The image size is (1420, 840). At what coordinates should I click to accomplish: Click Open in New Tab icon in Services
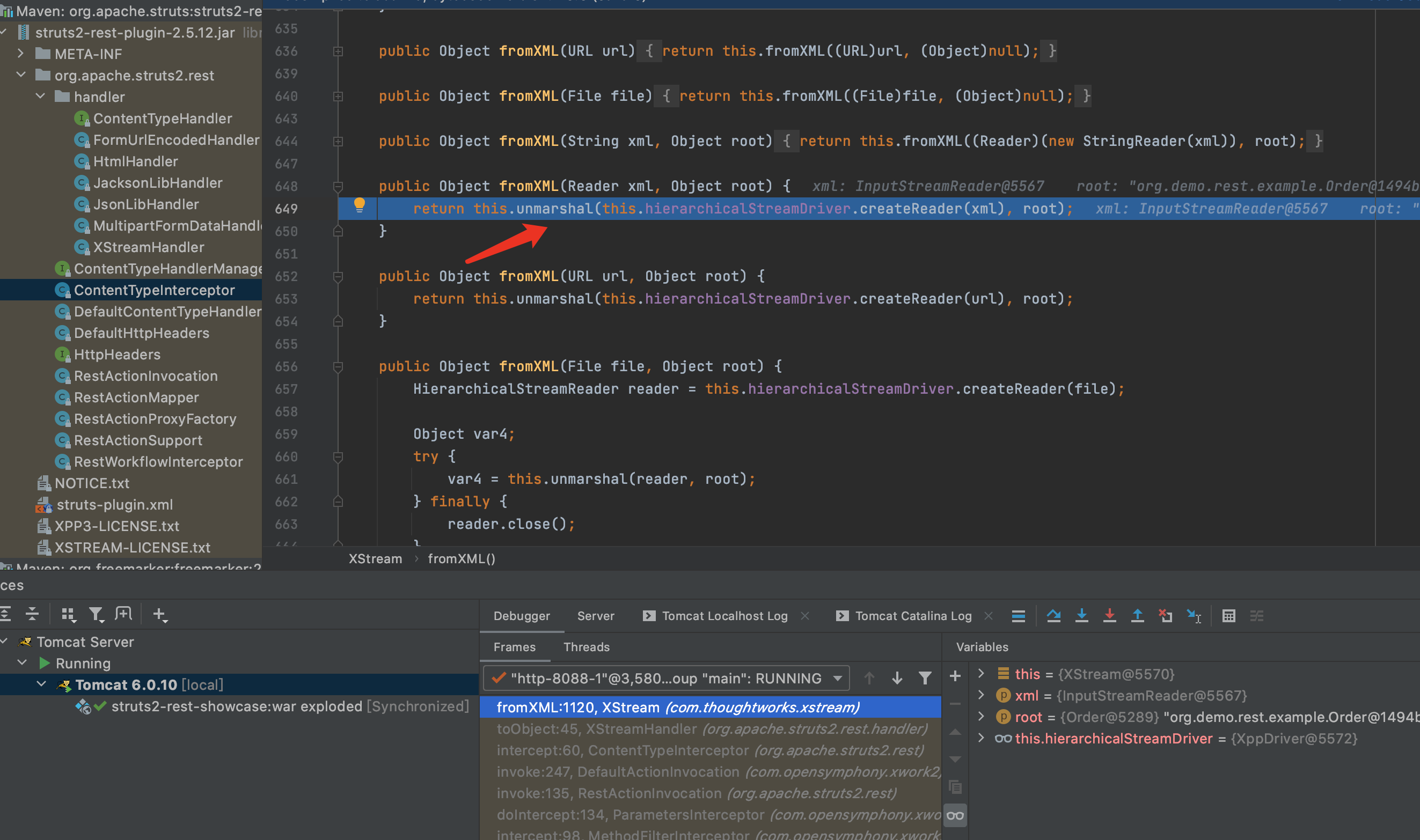[x=123, y=614]
